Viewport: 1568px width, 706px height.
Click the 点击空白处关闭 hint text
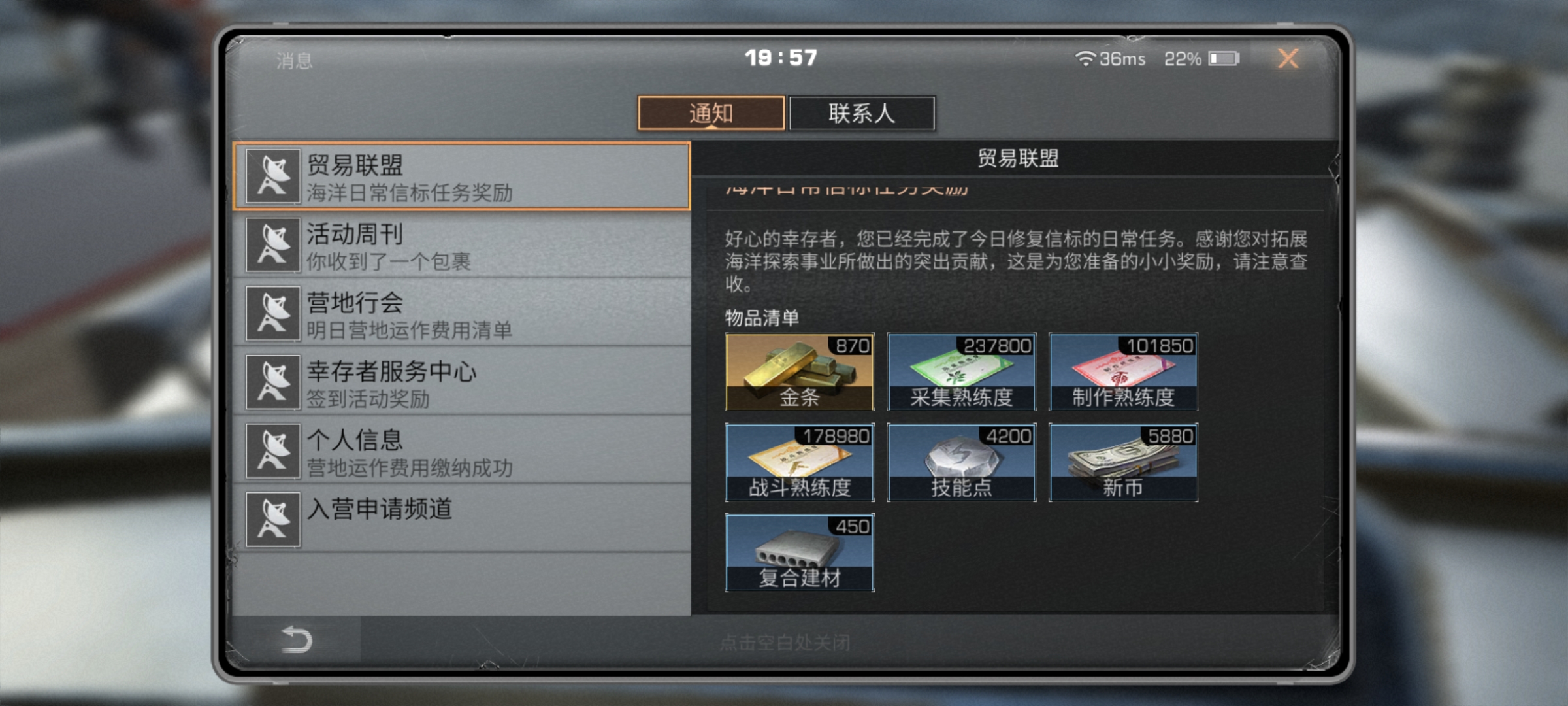[x=785, y=643]
